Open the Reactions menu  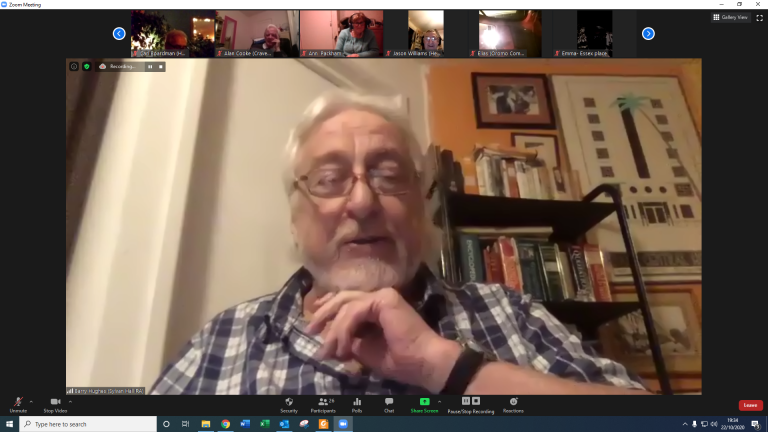tap(513, 405)
